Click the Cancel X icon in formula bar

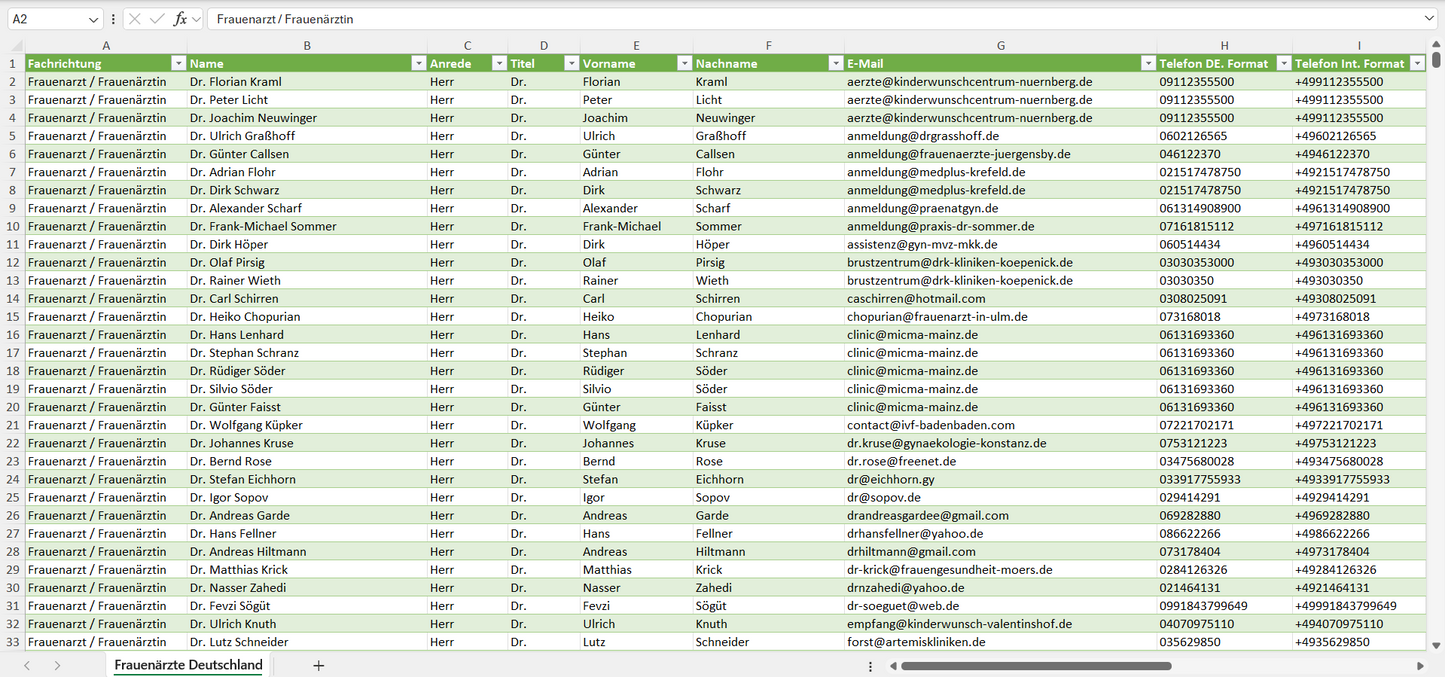pyautogui.click(x=135, y=19)
